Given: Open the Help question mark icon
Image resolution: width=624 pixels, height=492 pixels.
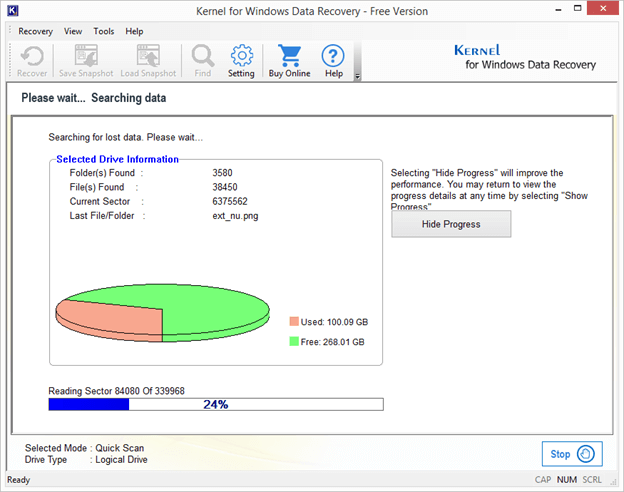Looking at the screenshot, I should click(333, 61).
